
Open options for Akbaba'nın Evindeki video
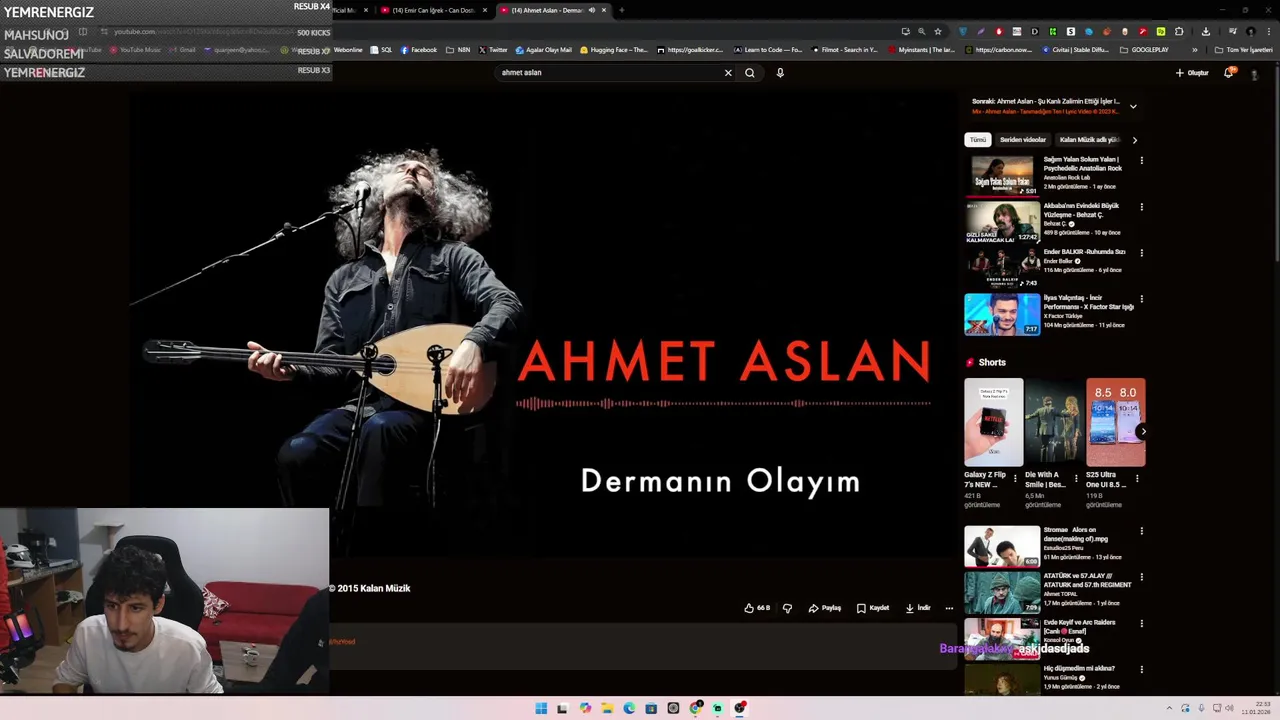[1141, 207]
